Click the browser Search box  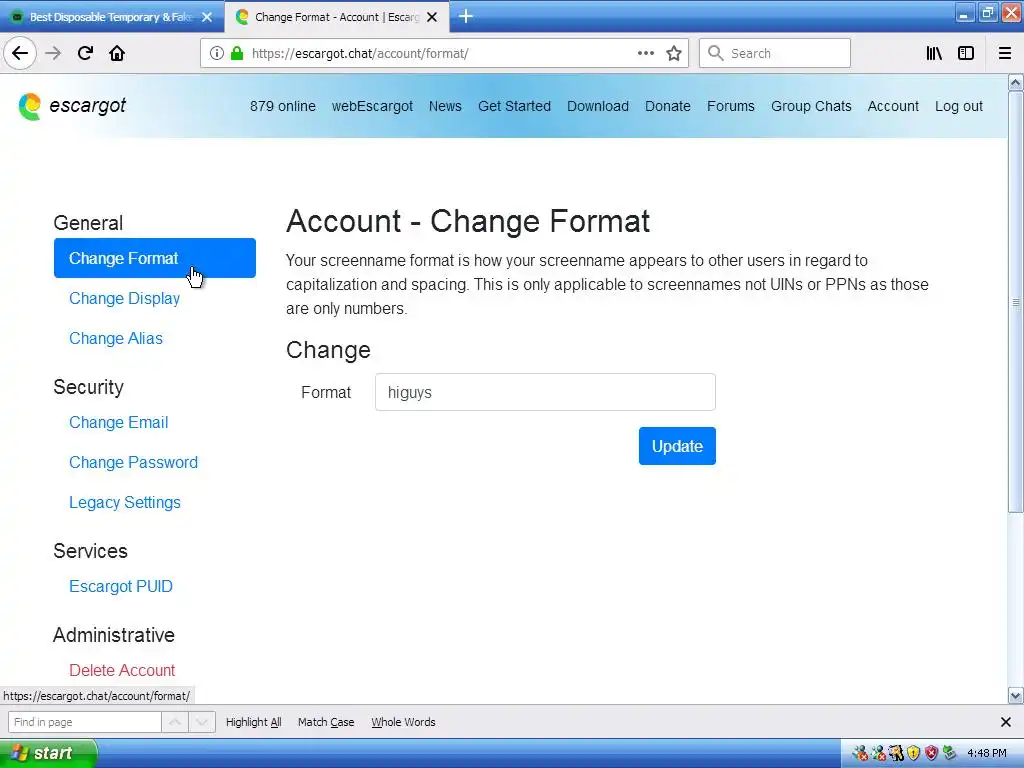click(x=775, y=54)
